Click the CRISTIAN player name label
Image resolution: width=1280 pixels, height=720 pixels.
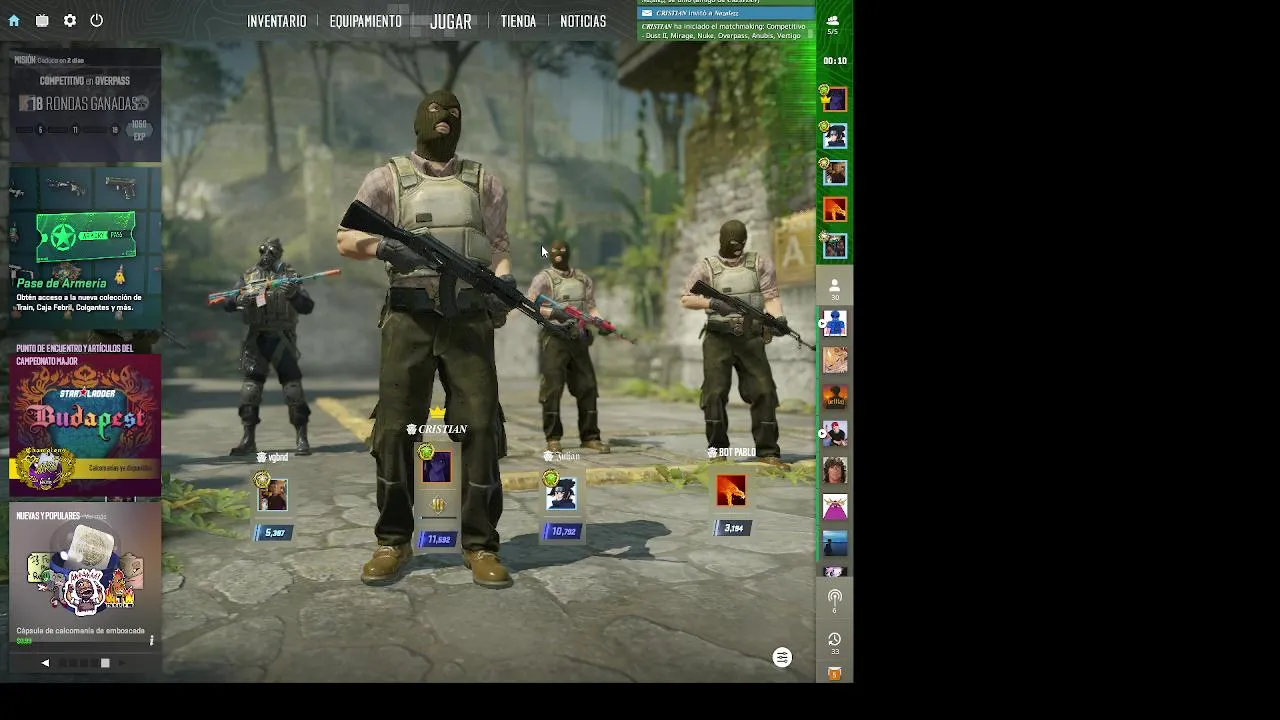[x=443, y=429]
